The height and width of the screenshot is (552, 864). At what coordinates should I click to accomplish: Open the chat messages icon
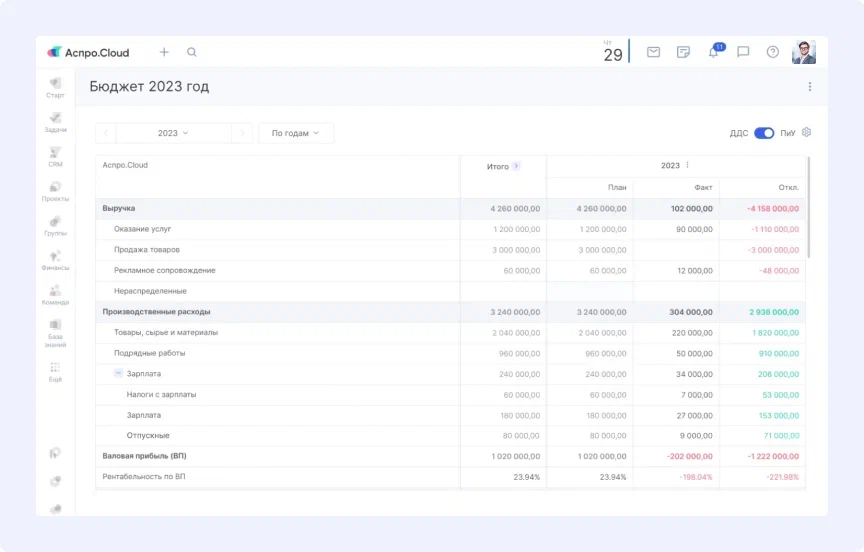tap(743, 52)
